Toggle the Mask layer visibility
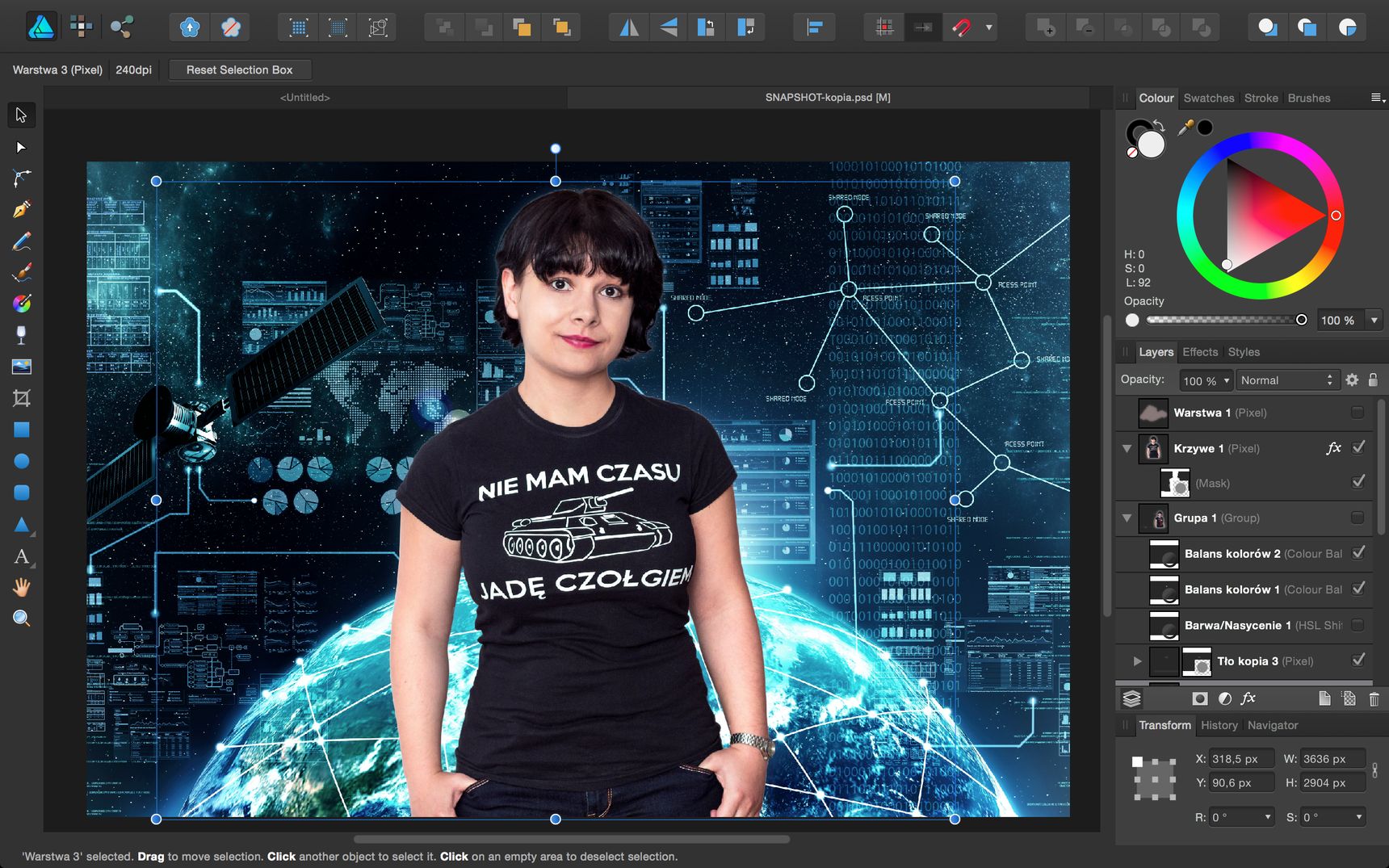 pos(1358,482)
